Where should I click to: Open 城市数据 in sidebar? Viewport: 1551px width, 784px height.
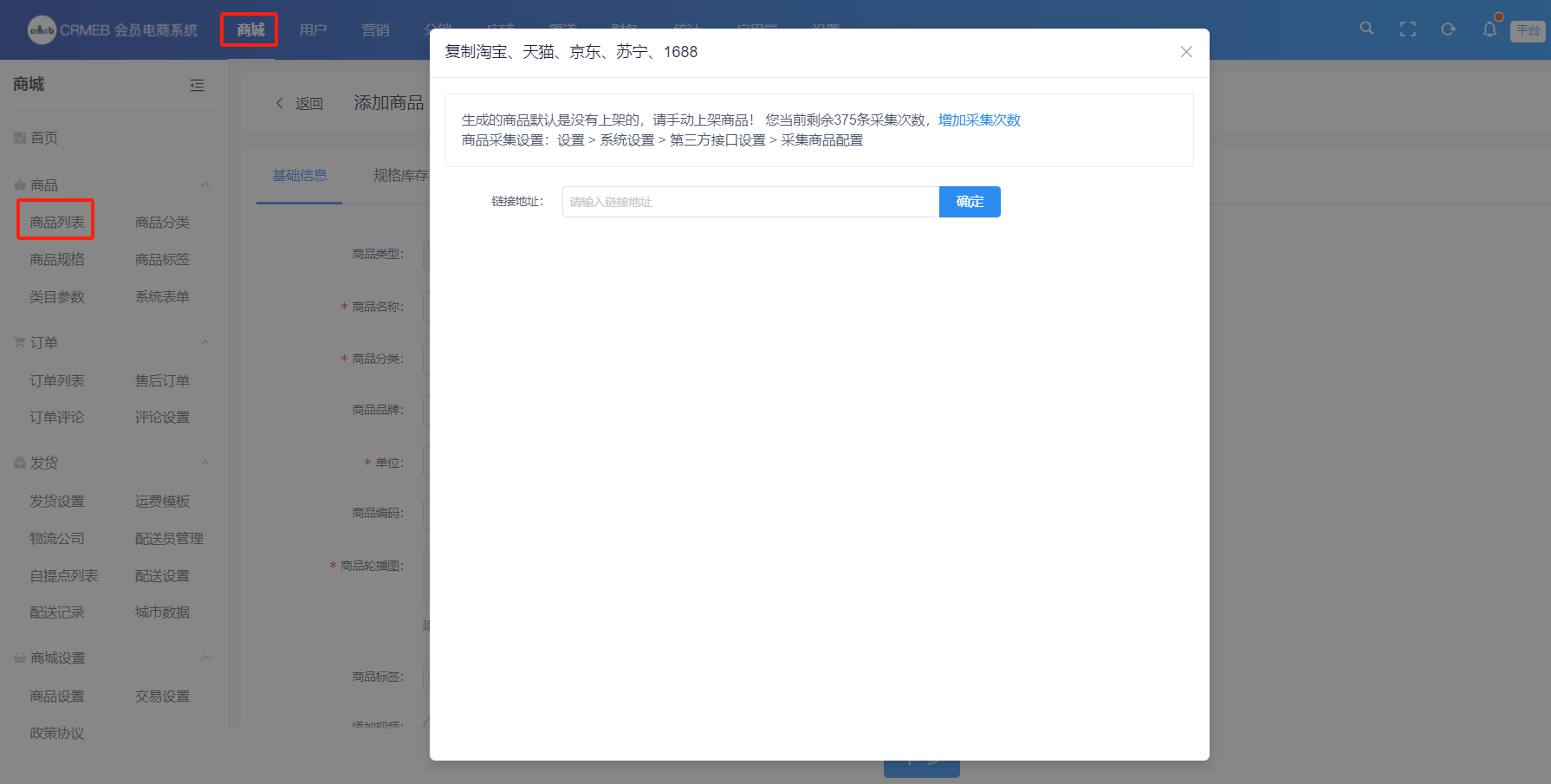point(162,612)
